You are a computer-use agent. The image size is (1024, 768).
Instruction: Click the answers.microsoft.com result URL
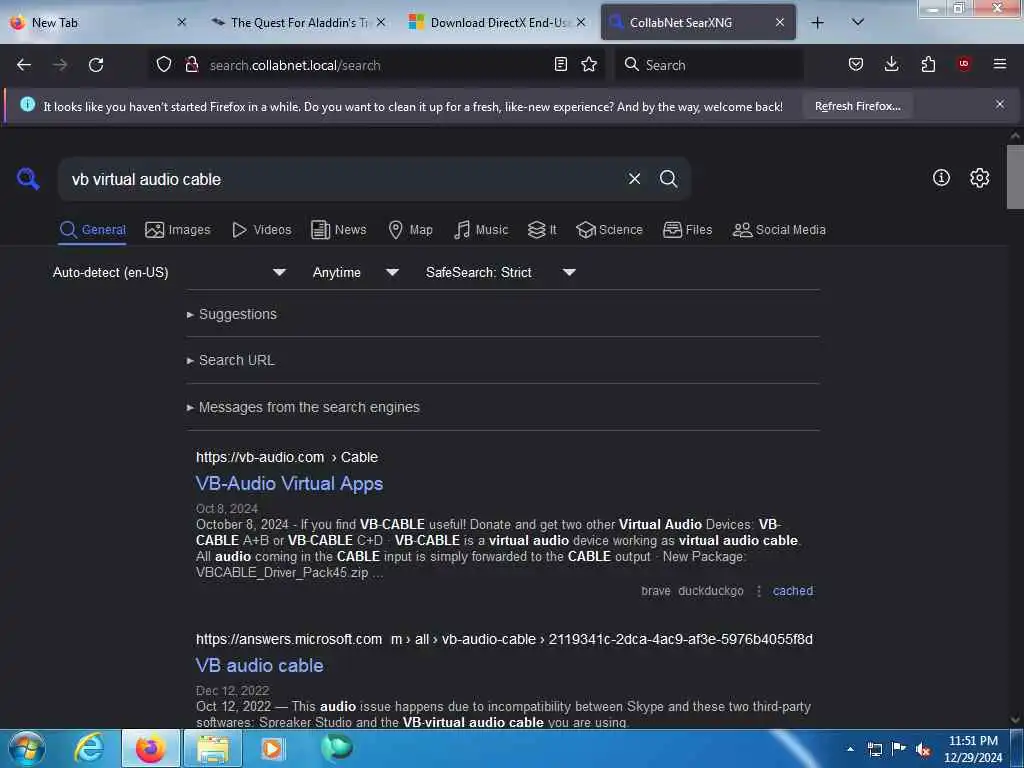pos(504,639)
